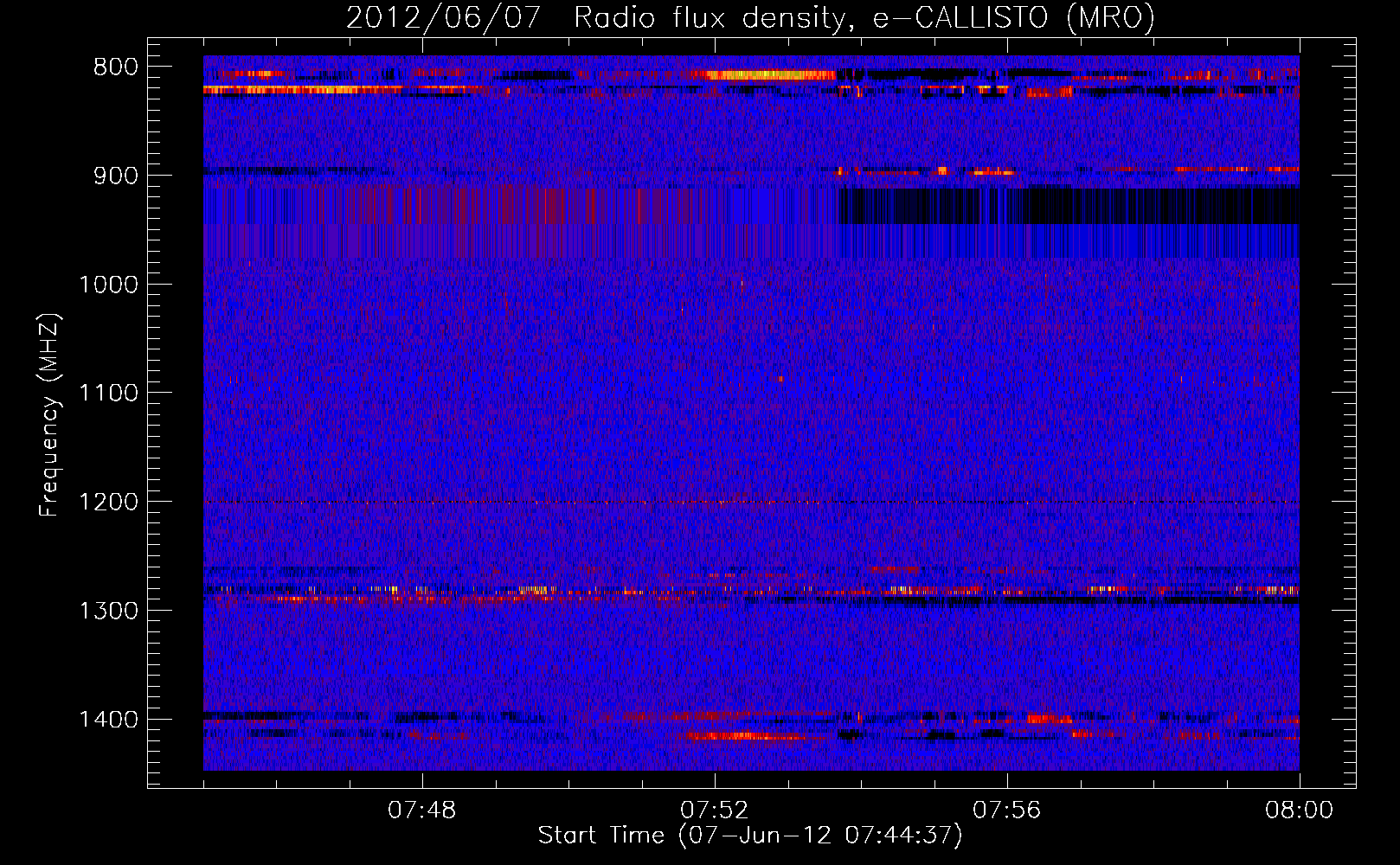The height and width of the screenshot is (865, 1400).
Task: Click the 07:52 time axis label
Action: [715, 811]
